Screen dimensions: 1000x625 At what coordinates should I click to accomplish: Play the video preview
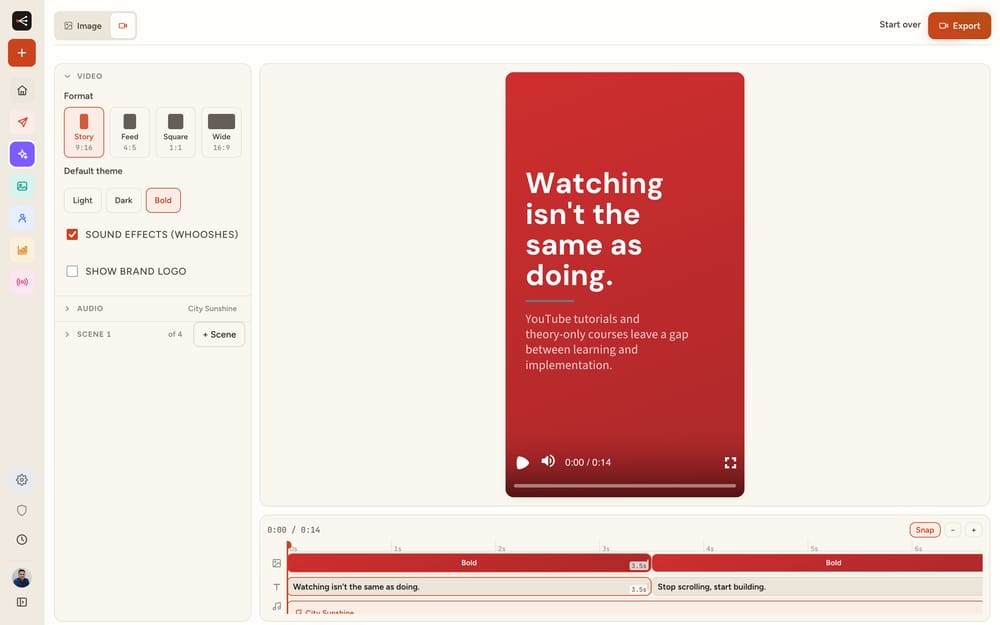[522, 462]
